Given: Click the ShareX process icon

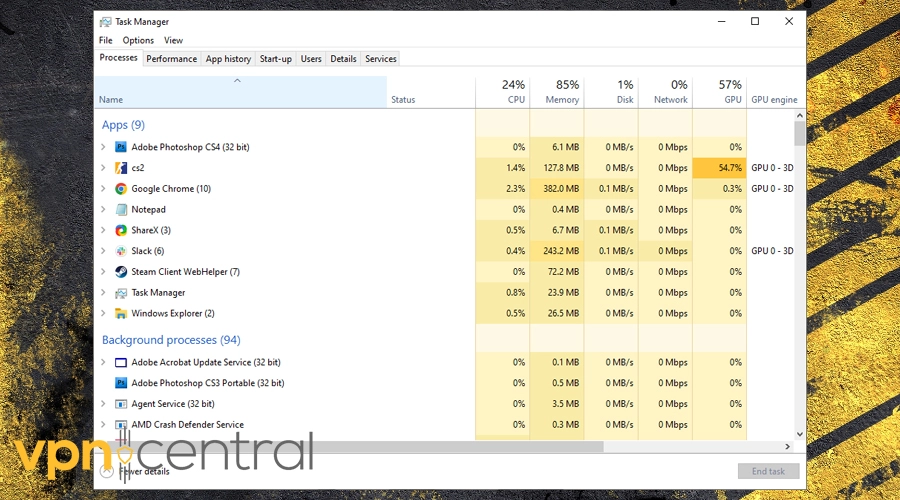Looking at the screenshot, I should (121, 230).
